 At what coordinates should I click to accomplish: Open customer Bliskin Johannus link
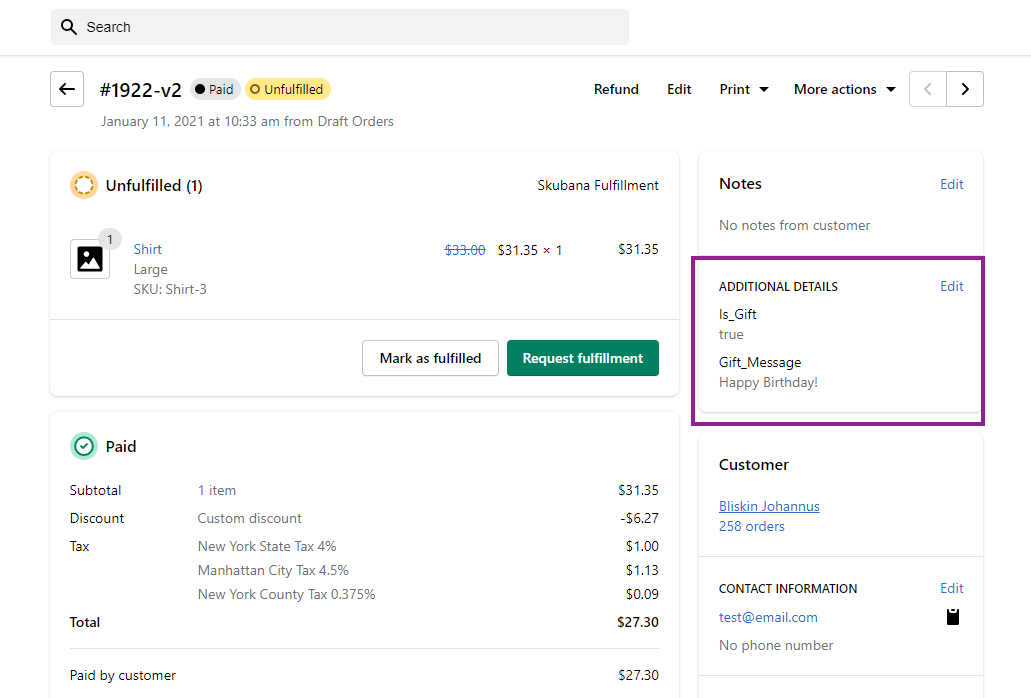click(769, 506)
